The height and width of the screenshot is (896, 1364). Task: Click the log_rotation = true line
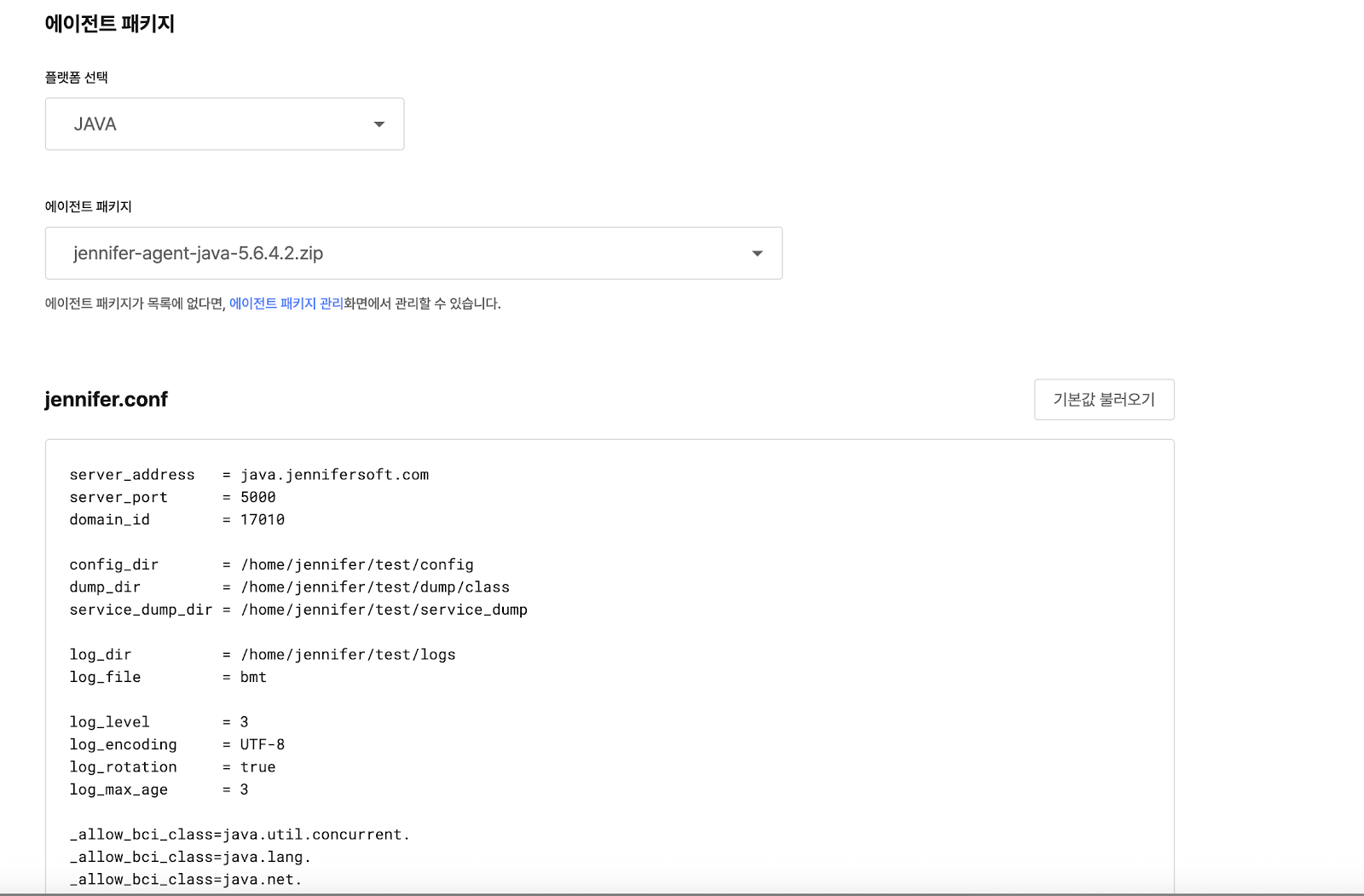pos(172,767)
